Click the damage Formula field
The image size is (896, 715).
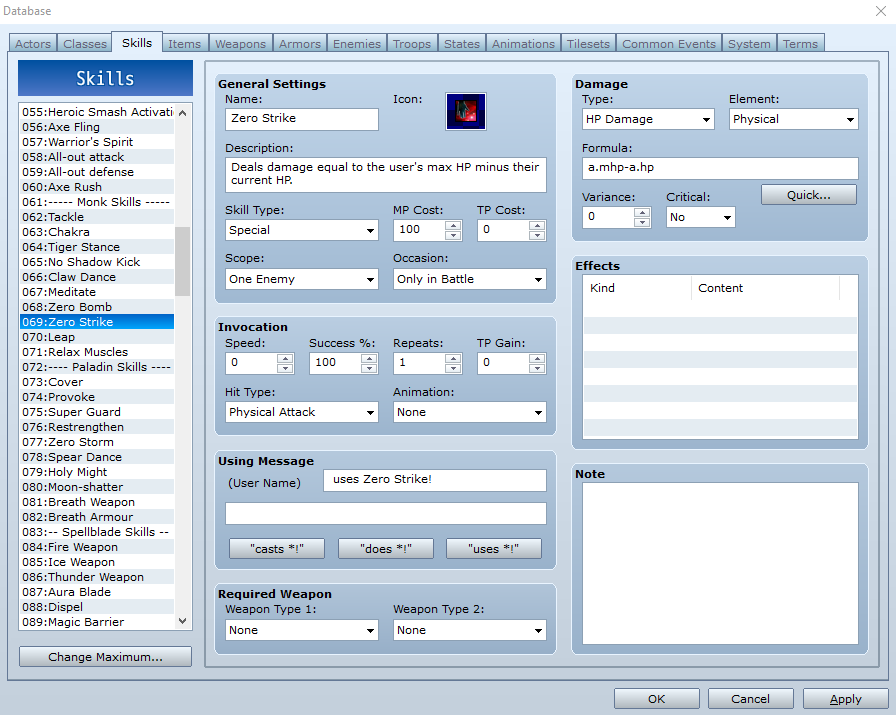tap(720, 168)
